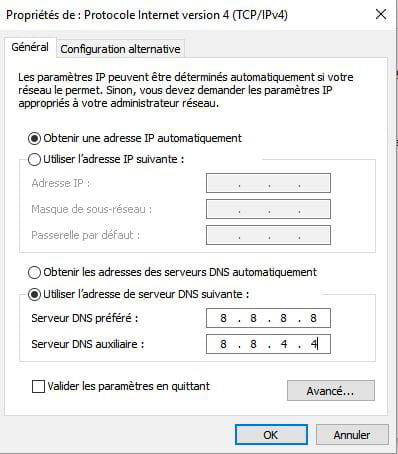
Task: Cancel with the Annuler button
Action: (352, 435)
